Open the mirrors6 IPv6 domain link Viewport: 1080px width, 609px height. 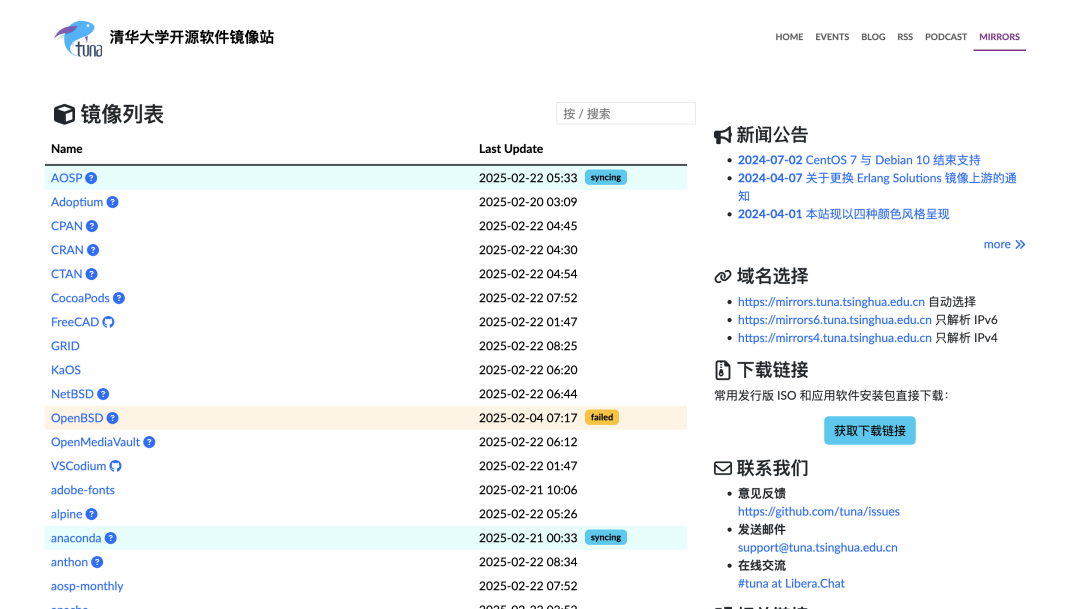[x=835, y=320]
